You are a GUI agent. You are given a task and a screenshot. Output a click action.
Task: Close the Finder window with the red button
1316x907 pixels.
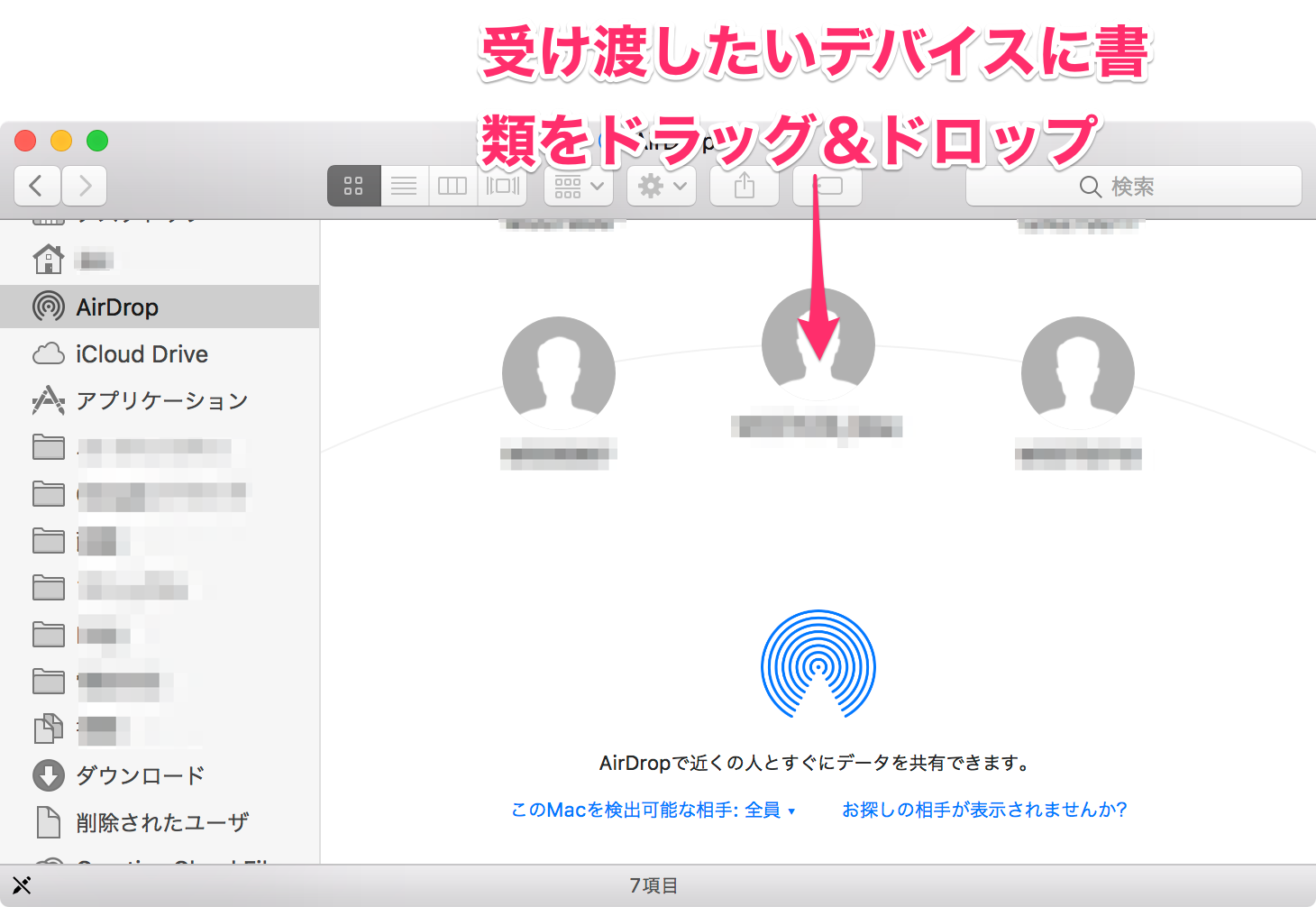pos(25,141)
